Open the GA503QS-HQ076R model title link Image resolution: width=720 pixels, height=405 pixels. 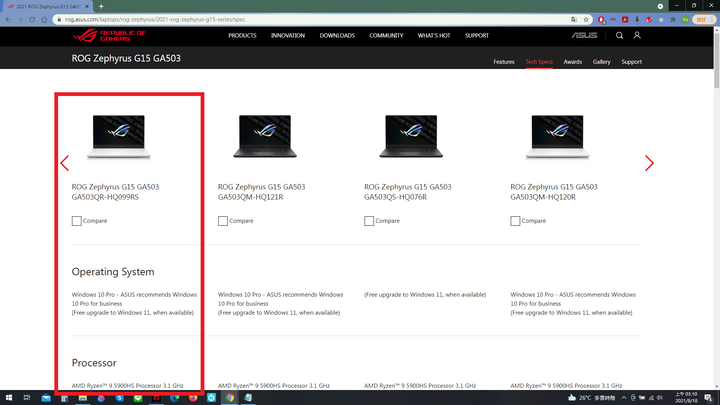[408, 192]
